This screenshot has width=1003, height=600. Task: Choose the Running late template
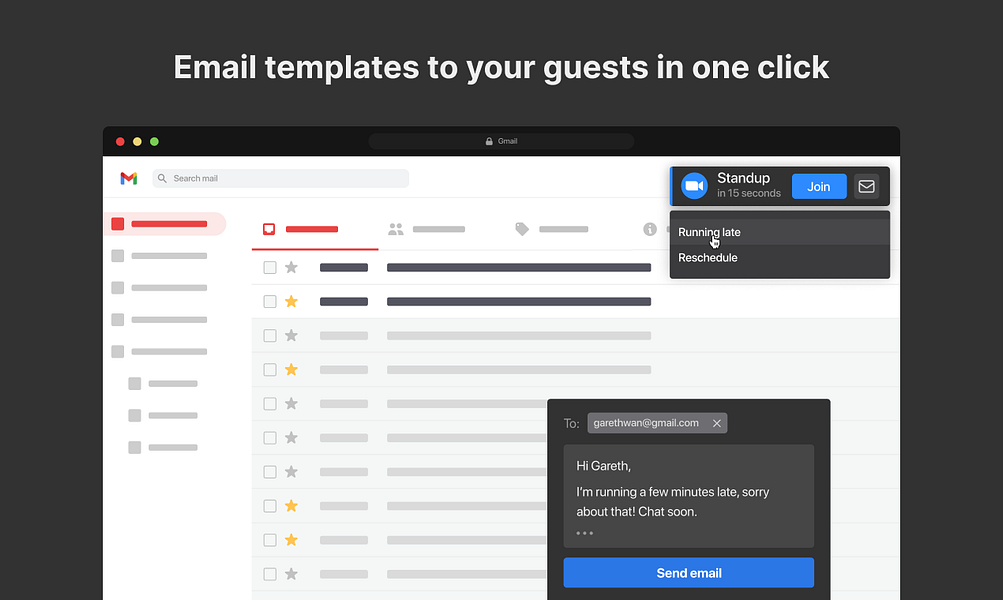pyautogui.click(x=779, y=232)
